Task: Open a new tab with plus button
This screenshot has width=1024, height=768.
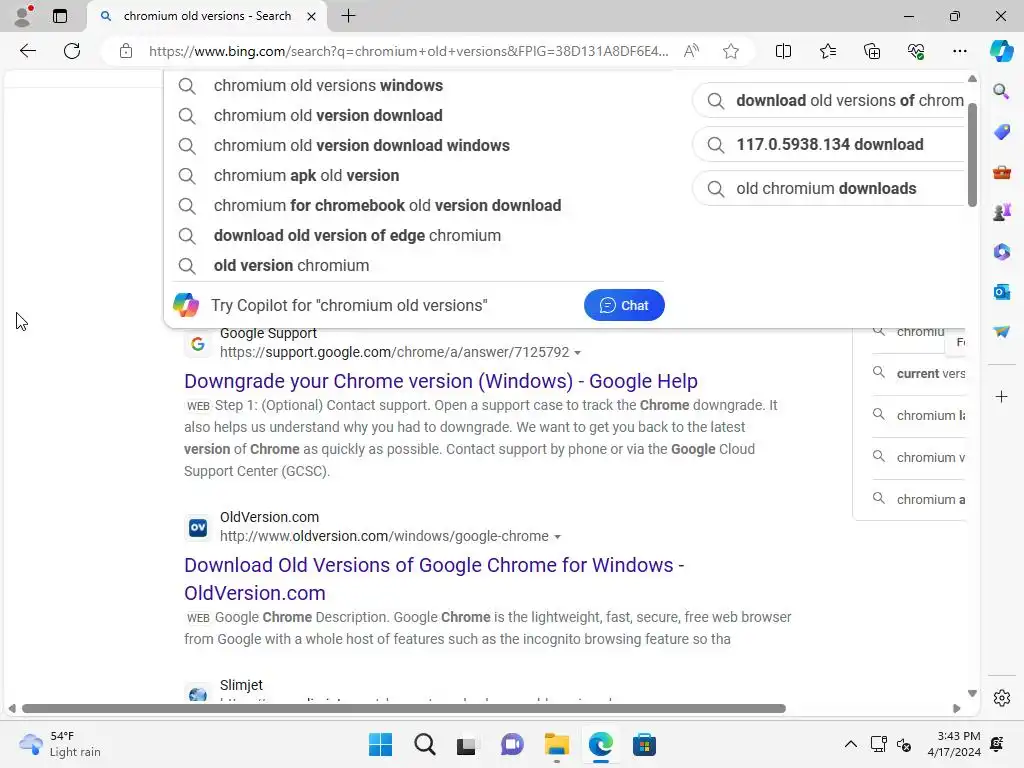Action: [x=349, y=16]
